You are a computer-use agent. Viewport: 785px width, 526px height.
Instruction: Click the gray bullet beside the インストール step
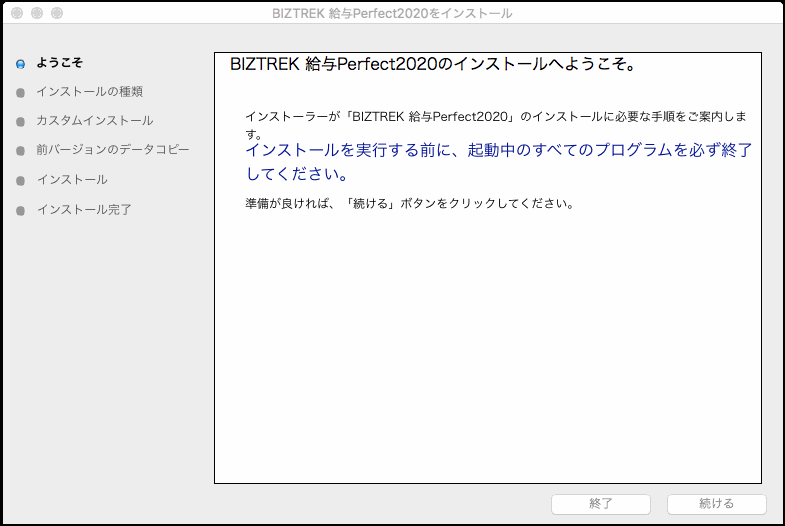(20, 180)
